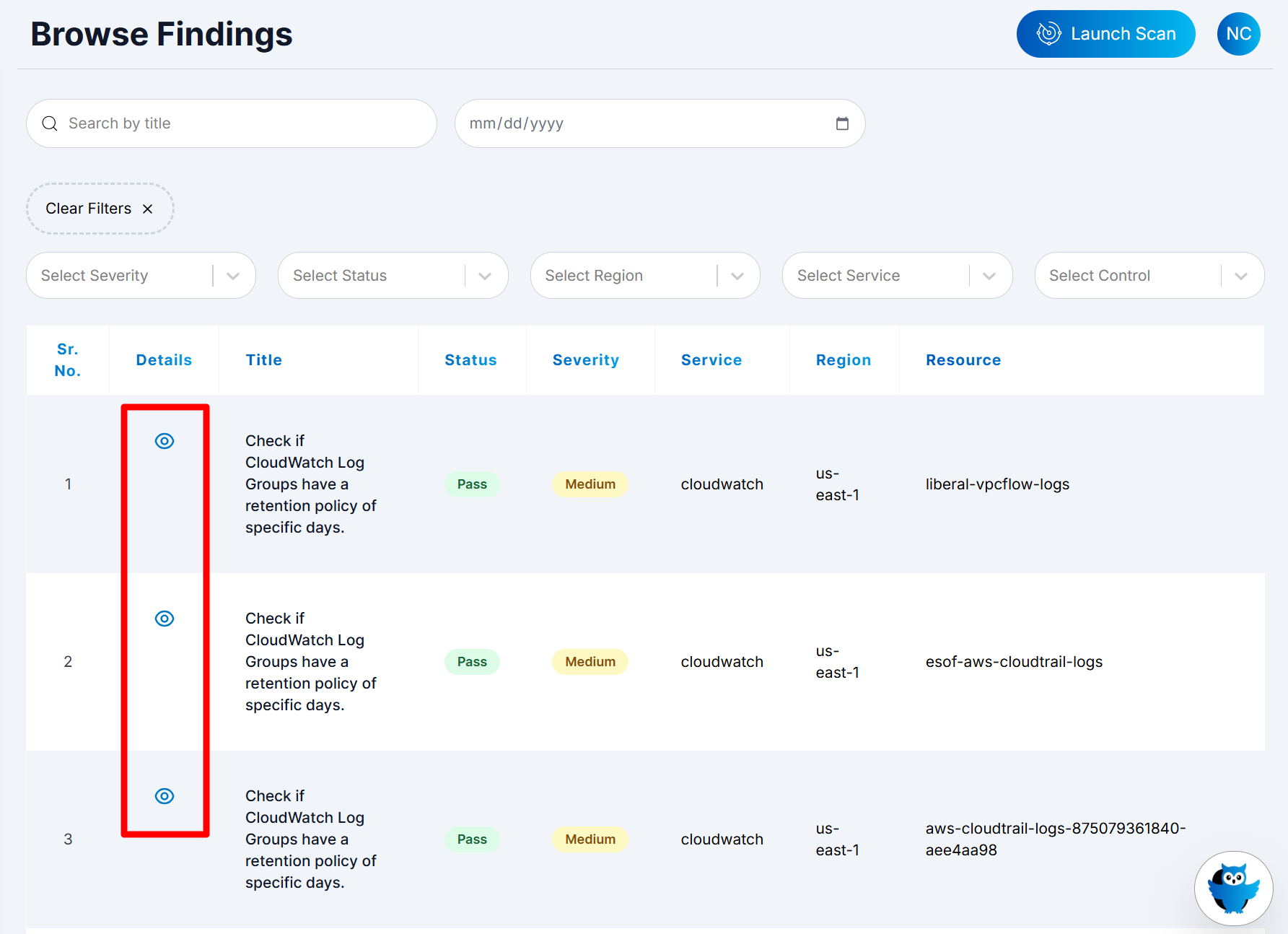1288x934 pixels.
Task: Click the Title column header
Action: [x=263, y=360]
